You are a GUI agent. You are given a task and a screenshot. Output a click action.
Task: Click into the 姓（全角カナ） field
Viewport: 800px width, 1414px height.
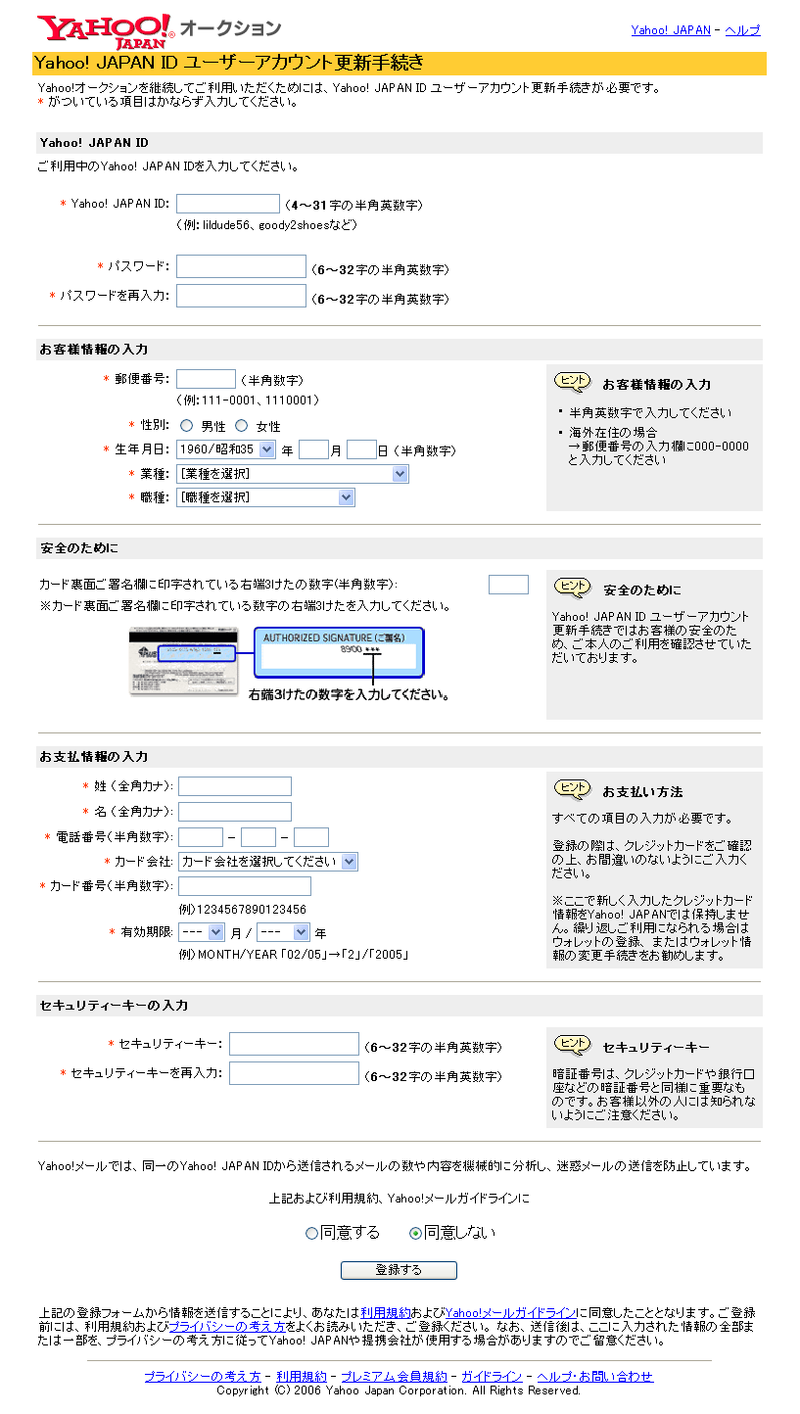point(235,786)
